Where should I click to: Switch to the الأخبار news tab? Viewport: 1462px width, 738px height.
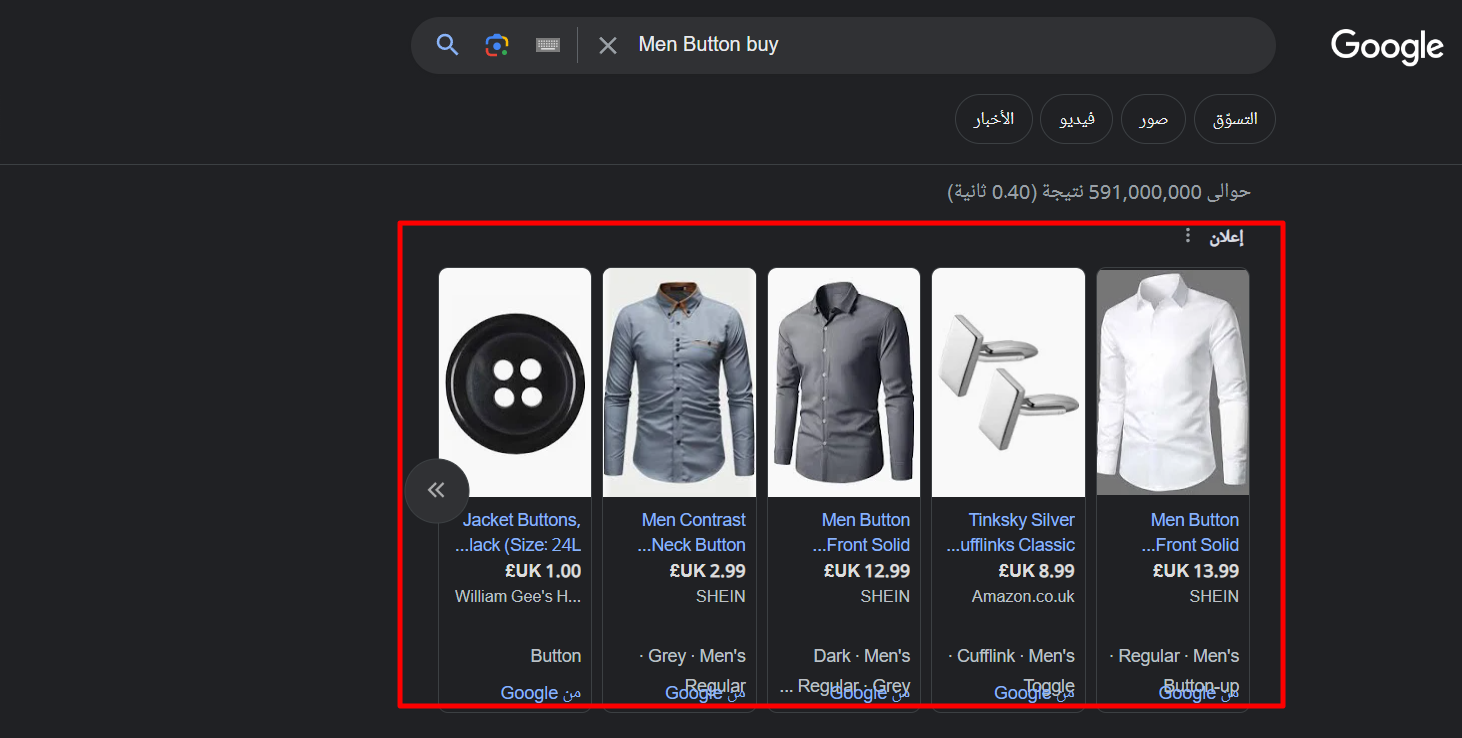(x=994, y=119)
